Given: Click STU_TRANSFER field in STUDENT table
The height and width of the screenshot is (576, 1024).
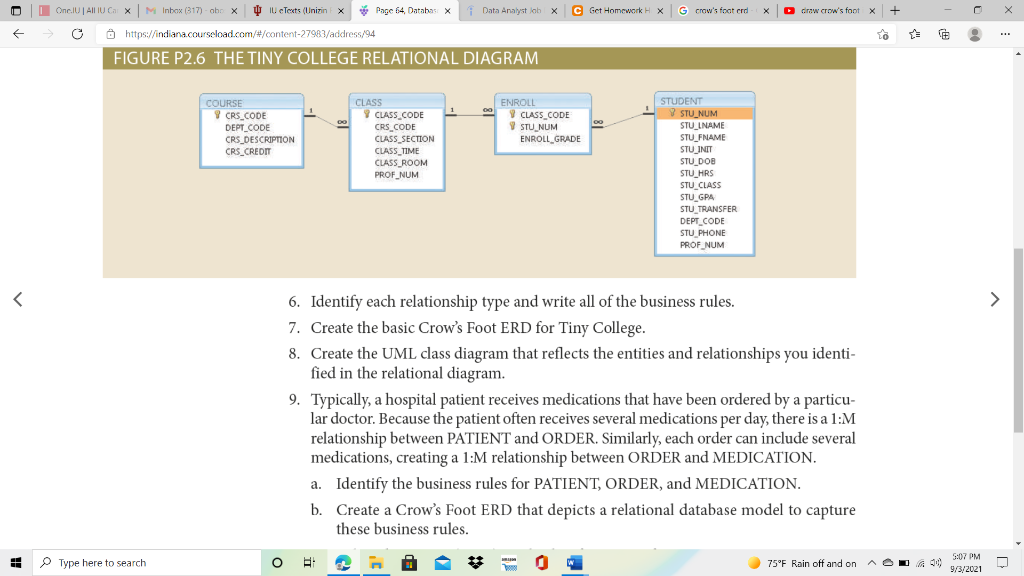Looking at the screenshot, I should click(708, 209).
